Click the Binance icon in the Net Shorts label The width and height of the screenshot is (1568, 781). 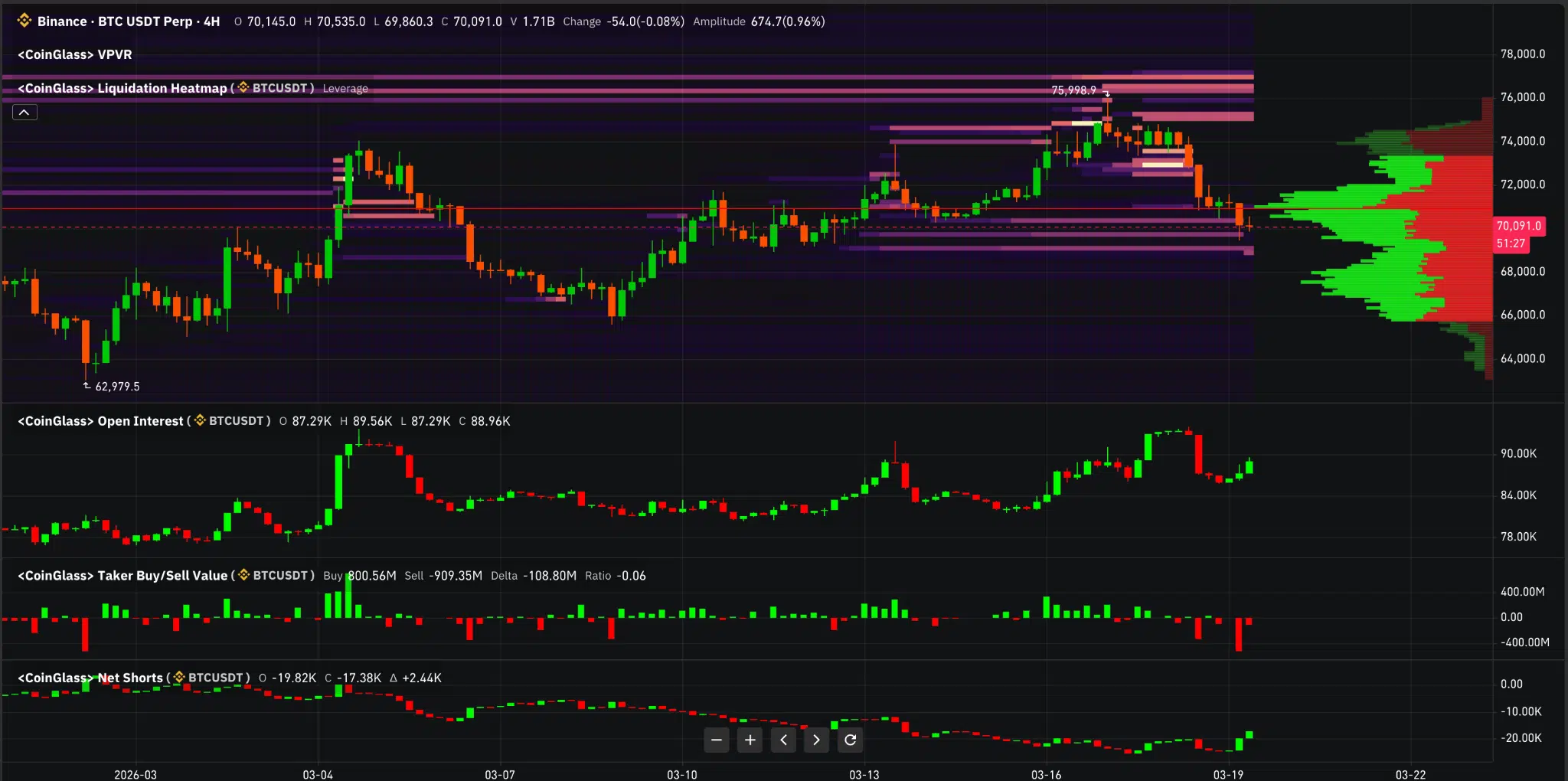click(178, 677)
